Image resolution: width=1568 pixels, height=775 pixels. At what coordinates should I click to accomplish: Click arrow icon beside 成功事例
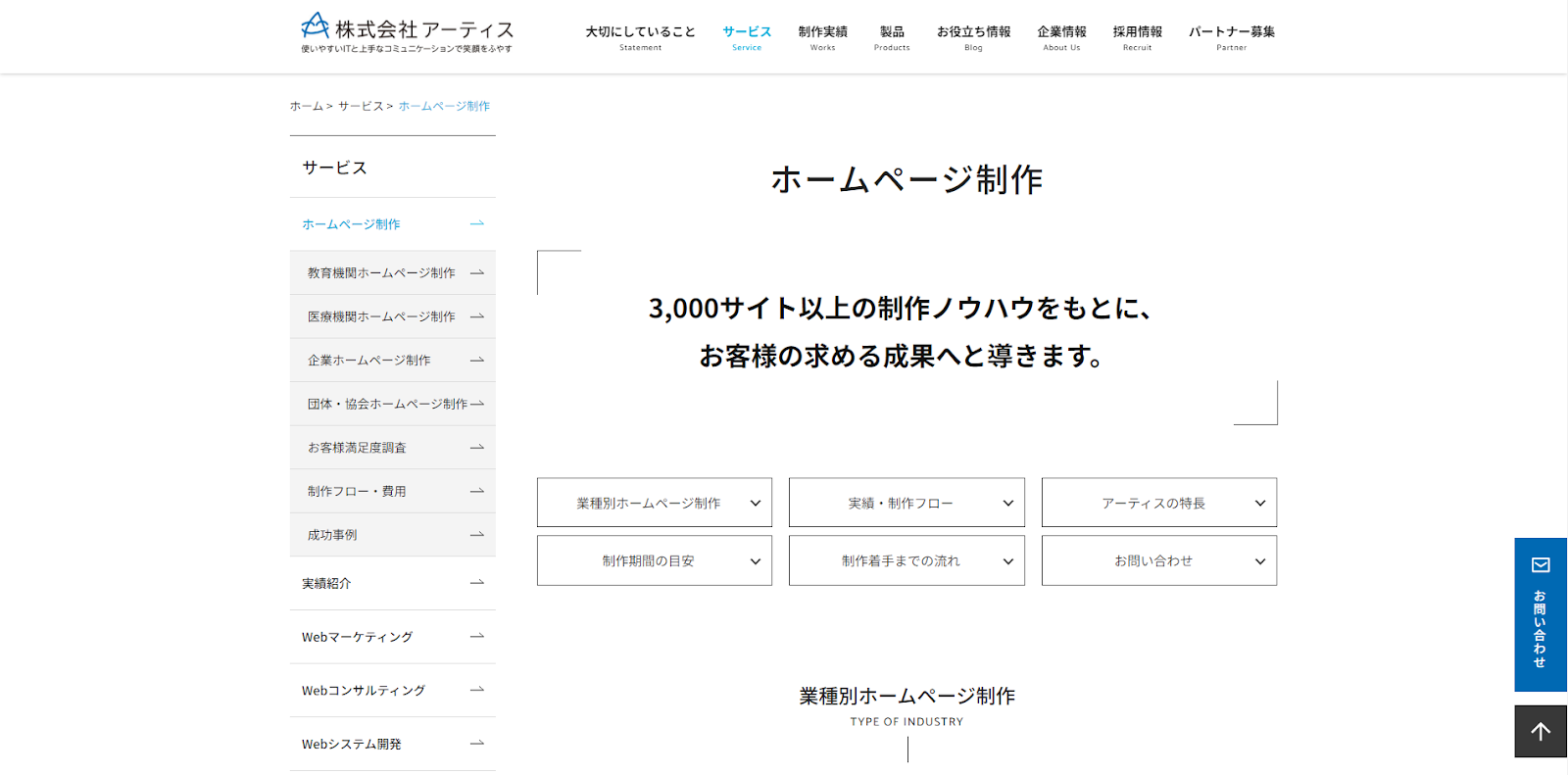pos(477,535)
